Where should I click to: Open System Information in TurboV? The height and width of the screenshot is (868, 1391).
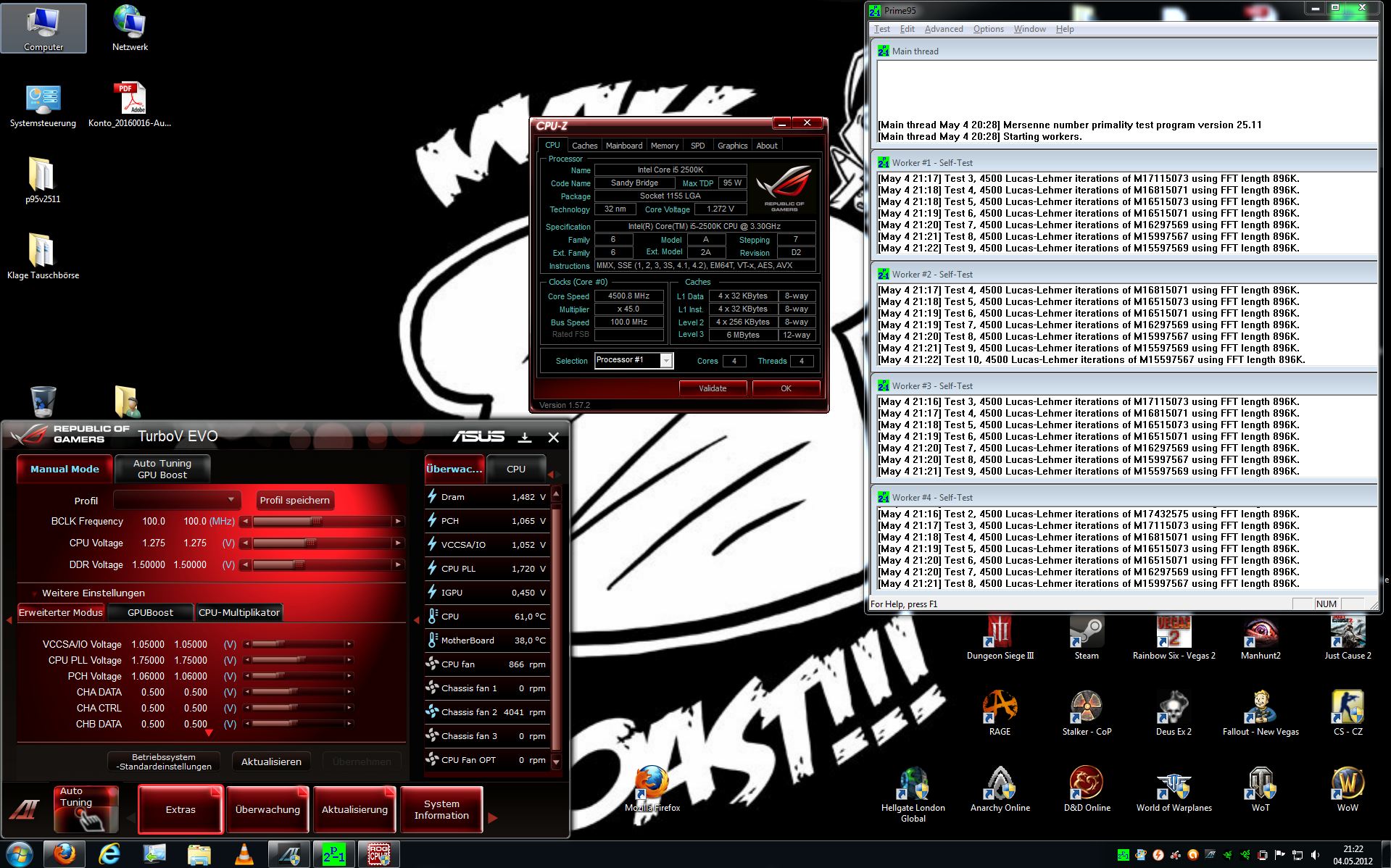pos(441,809)
